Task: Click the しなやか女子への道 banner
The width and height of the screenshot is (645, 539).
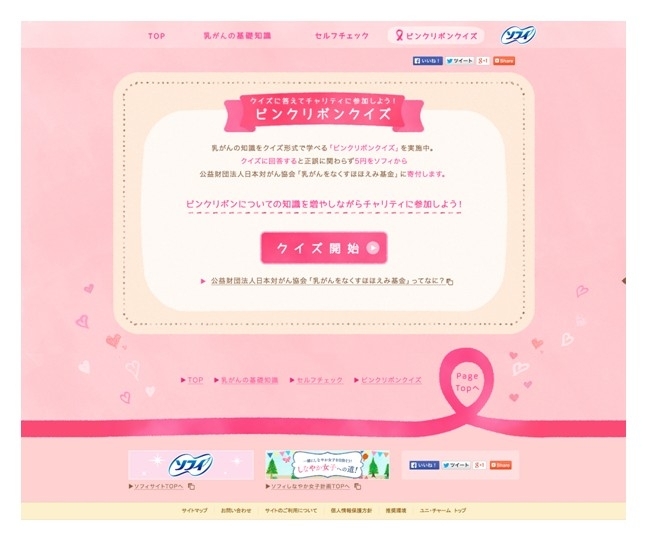Action: click(327, 465)
